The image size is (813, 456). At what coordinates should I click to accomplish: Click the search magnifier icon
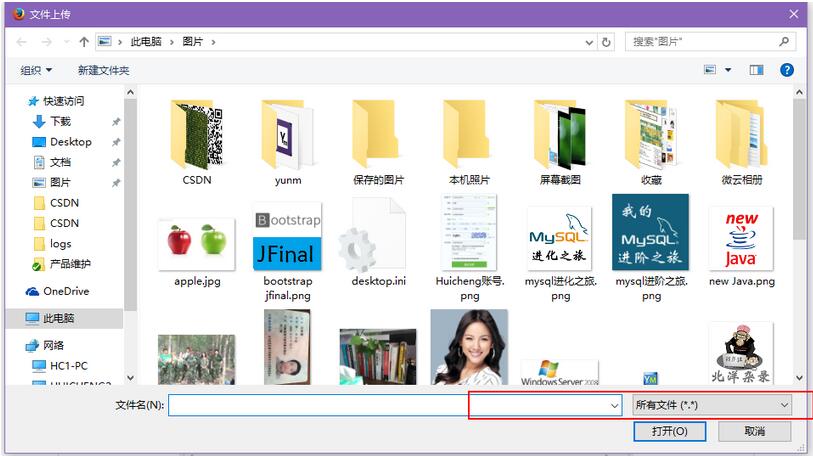coord(785,42)
